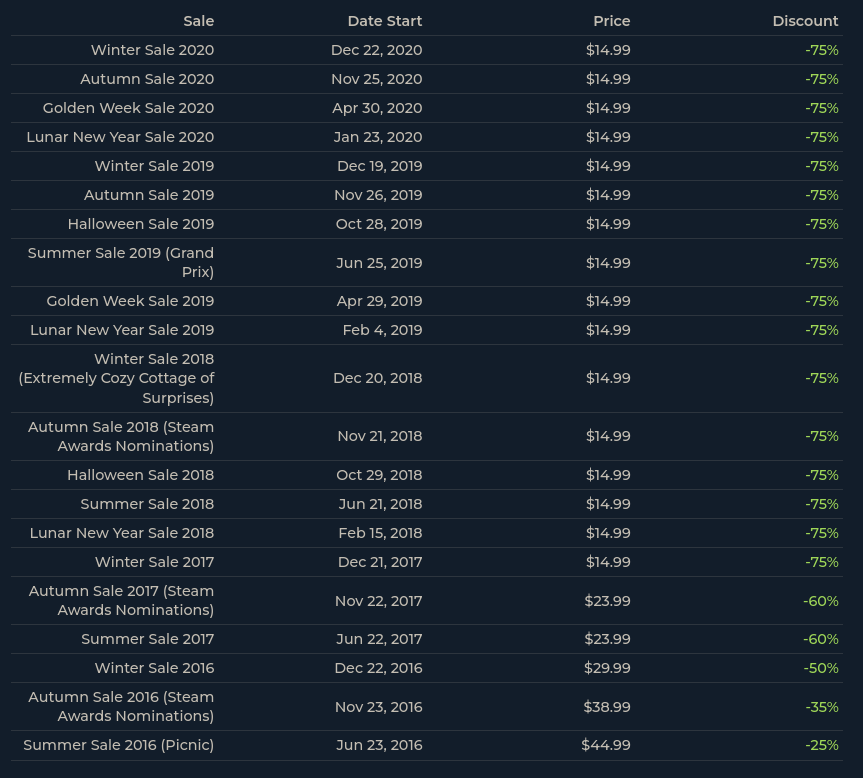Click the Price column header

coord(611,21)
